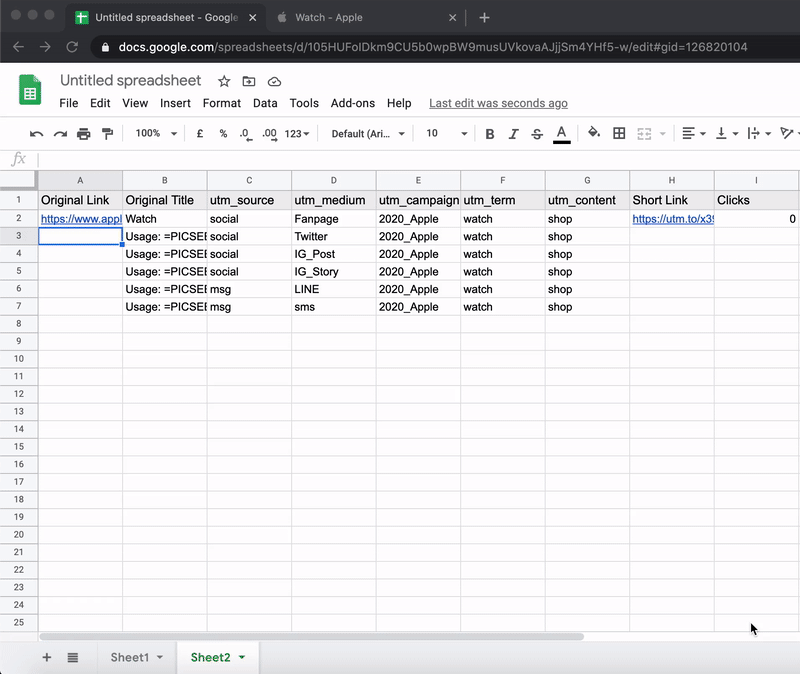
Task: Click the horizontal scrollbar
Action: (312, 636)
